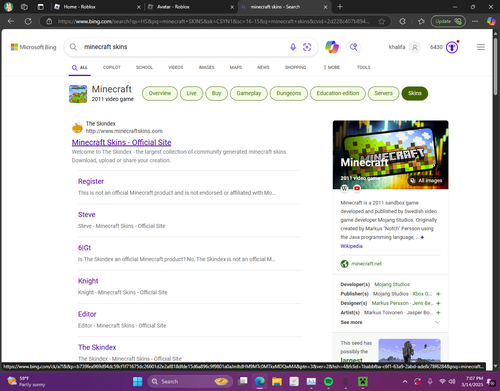Expand the Designer(s) list

coord(438,303)
